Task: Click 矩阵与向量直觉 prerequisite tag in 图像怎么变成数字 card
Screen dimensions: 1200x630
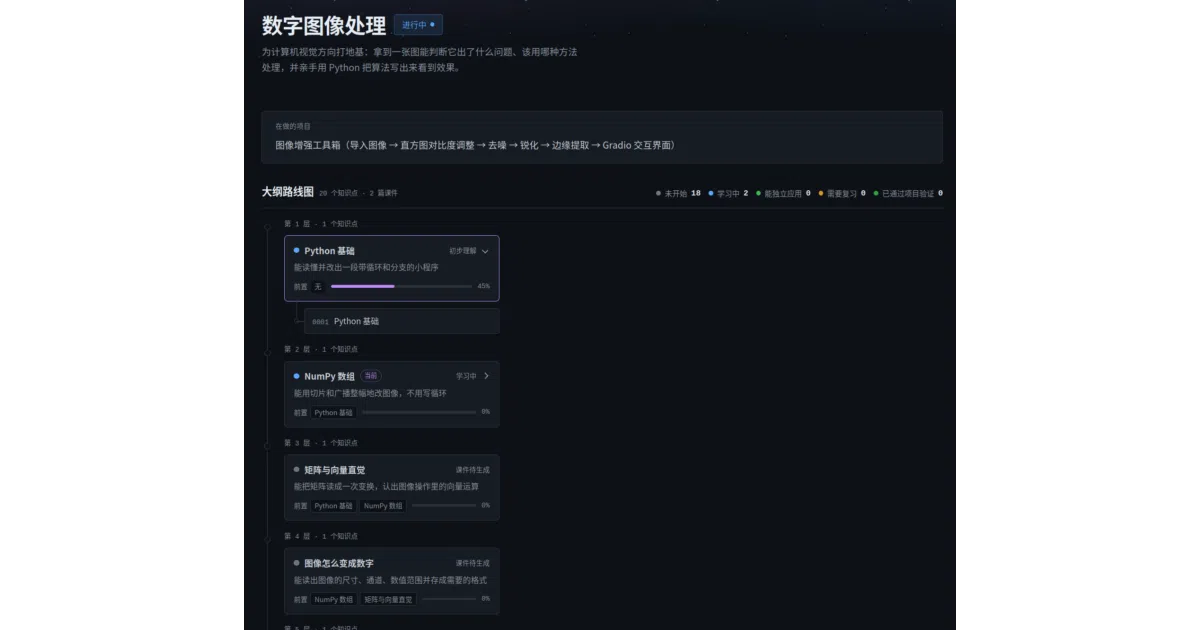Action: [388, 600]
